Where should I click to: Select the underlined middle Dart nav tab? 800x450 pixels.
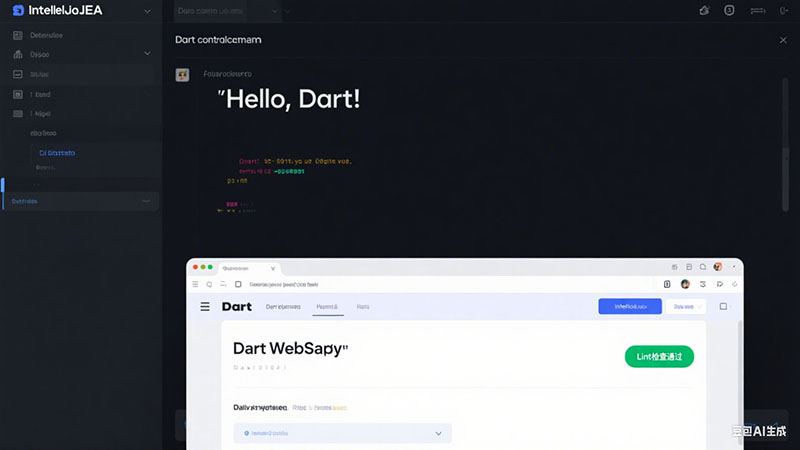pos(328,307)
